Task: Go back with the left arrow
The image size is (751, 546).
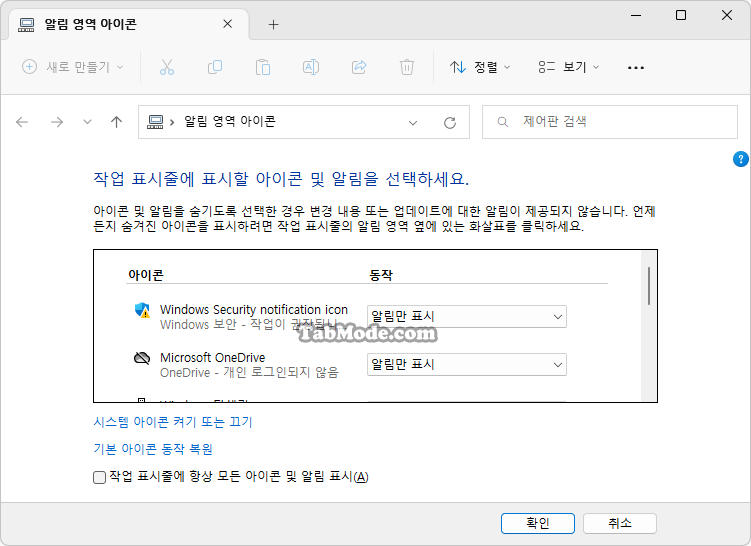Action: click(22, 122)
